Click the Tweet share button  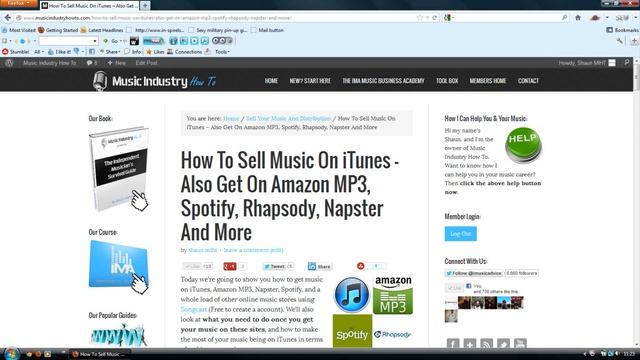274,267
